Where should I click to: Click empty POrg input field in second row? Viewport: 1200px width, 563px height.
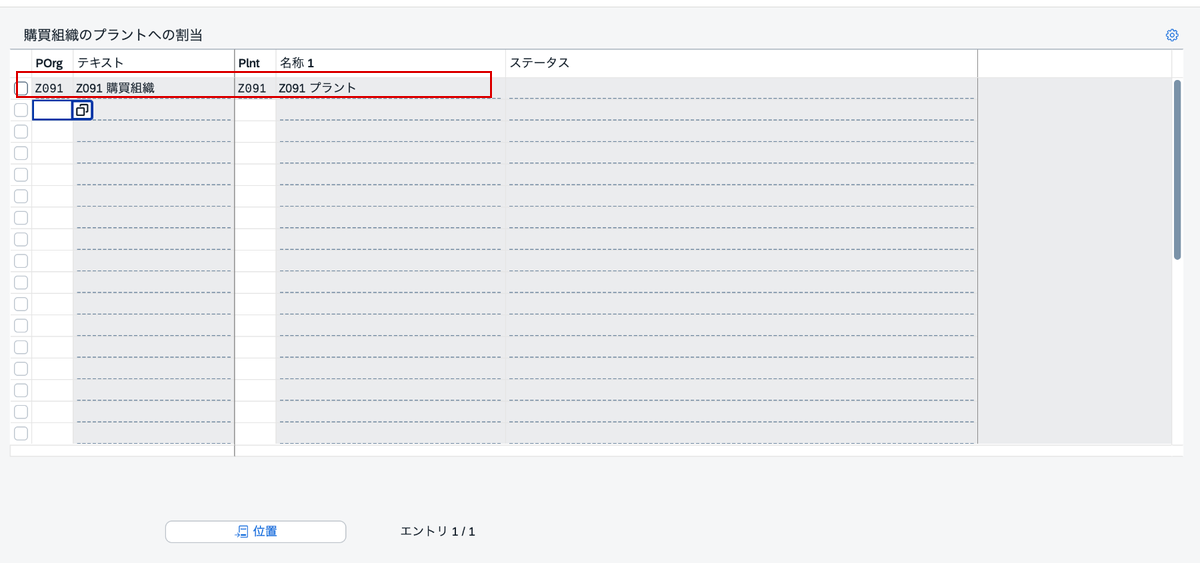pos(53,110)
